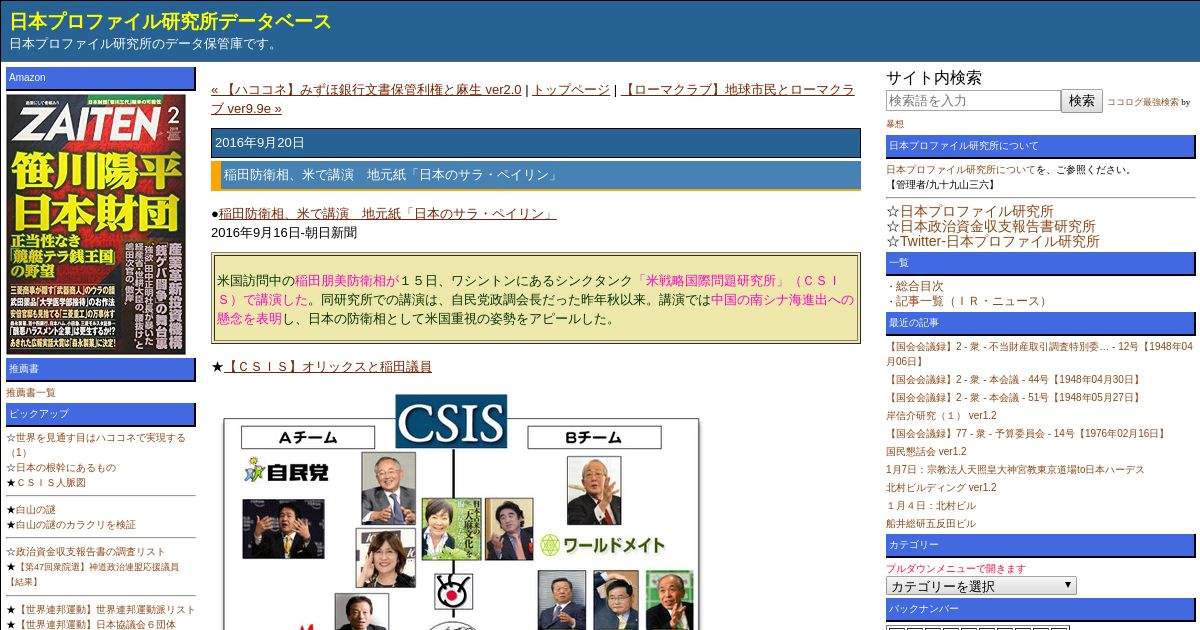
Task: Open 国会会議録 予算委員会 14号 1976年 article
Action: 1027,434
